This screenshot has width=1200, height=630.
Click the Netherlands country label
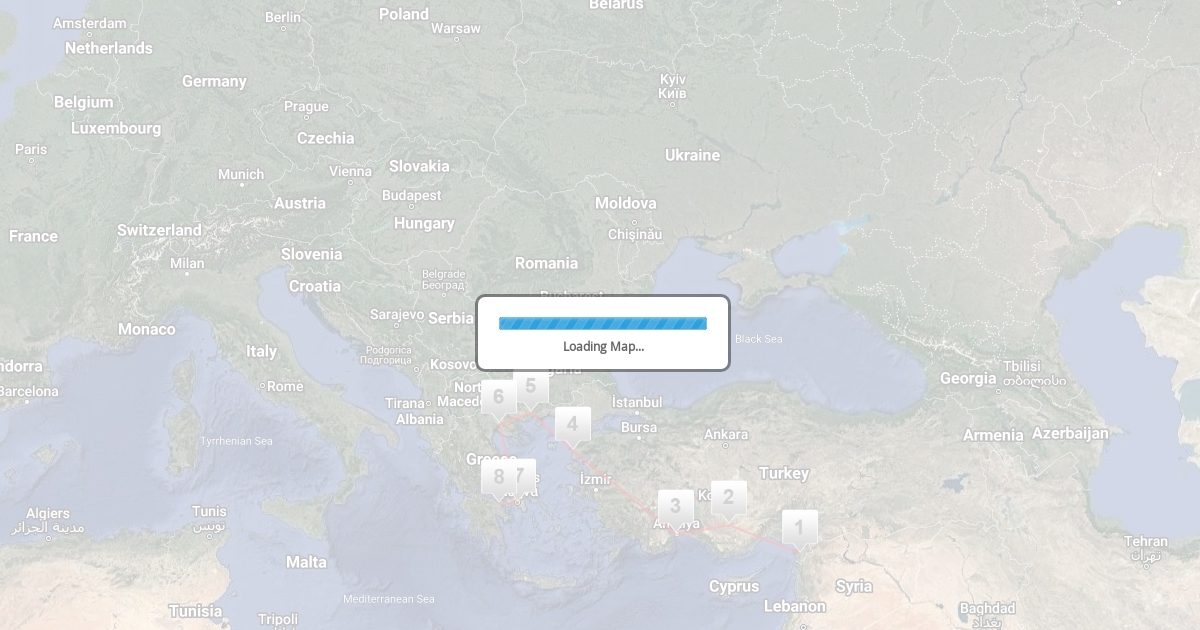(109, 48)
